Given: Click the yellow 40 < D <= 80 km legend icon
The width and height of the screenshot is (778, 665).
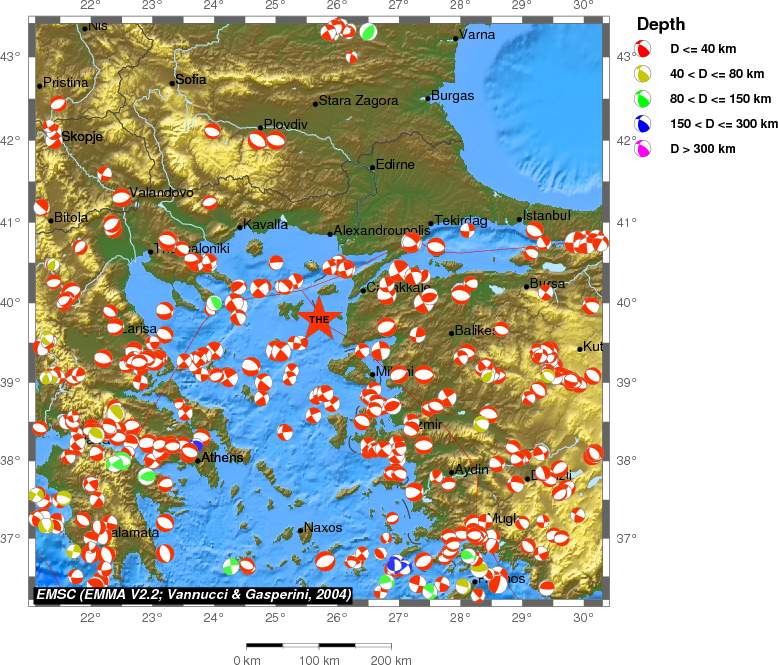Looking at the screenshot, I should [x=645, y=74].
